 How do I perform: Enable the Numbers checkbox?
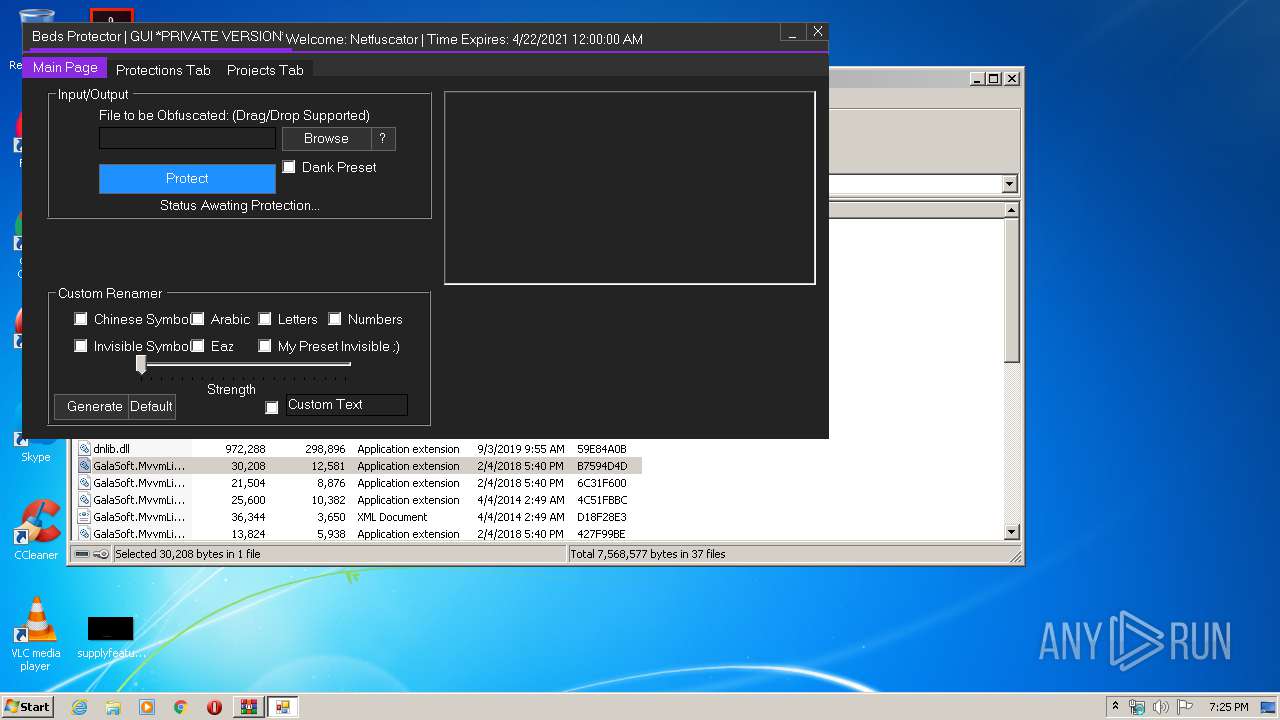pos(335,319)
